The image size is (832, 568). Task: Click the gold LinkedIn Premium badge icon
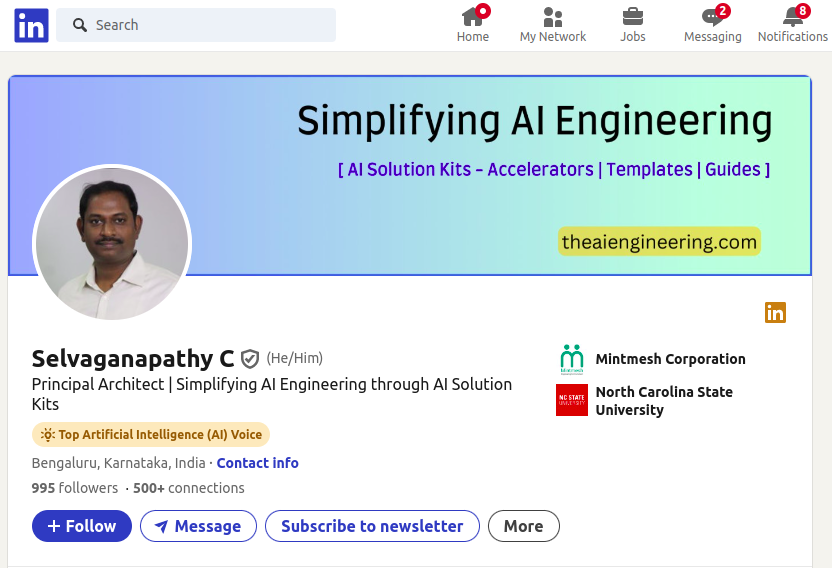coord(775,313)
